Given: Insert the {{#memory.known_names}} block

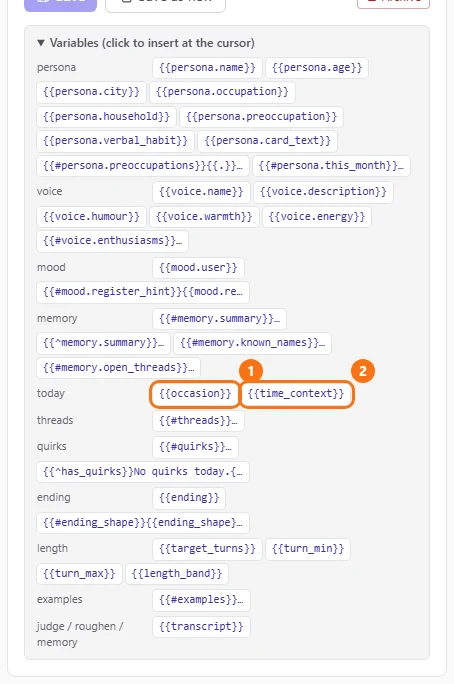Looking at the screenshot, I should tap(252, 343).
